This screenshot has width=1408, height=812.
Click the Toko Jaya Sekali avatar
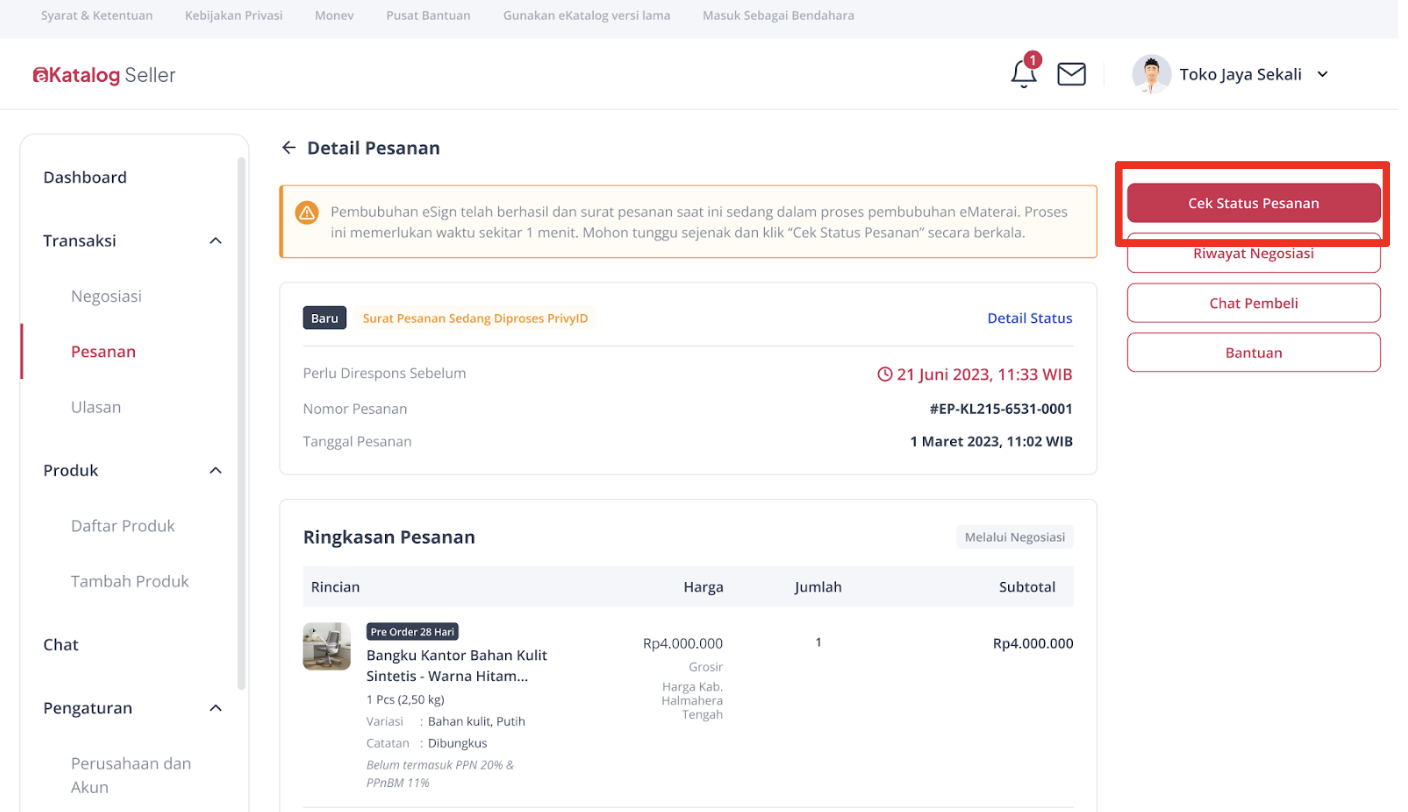pos(1151,74)
